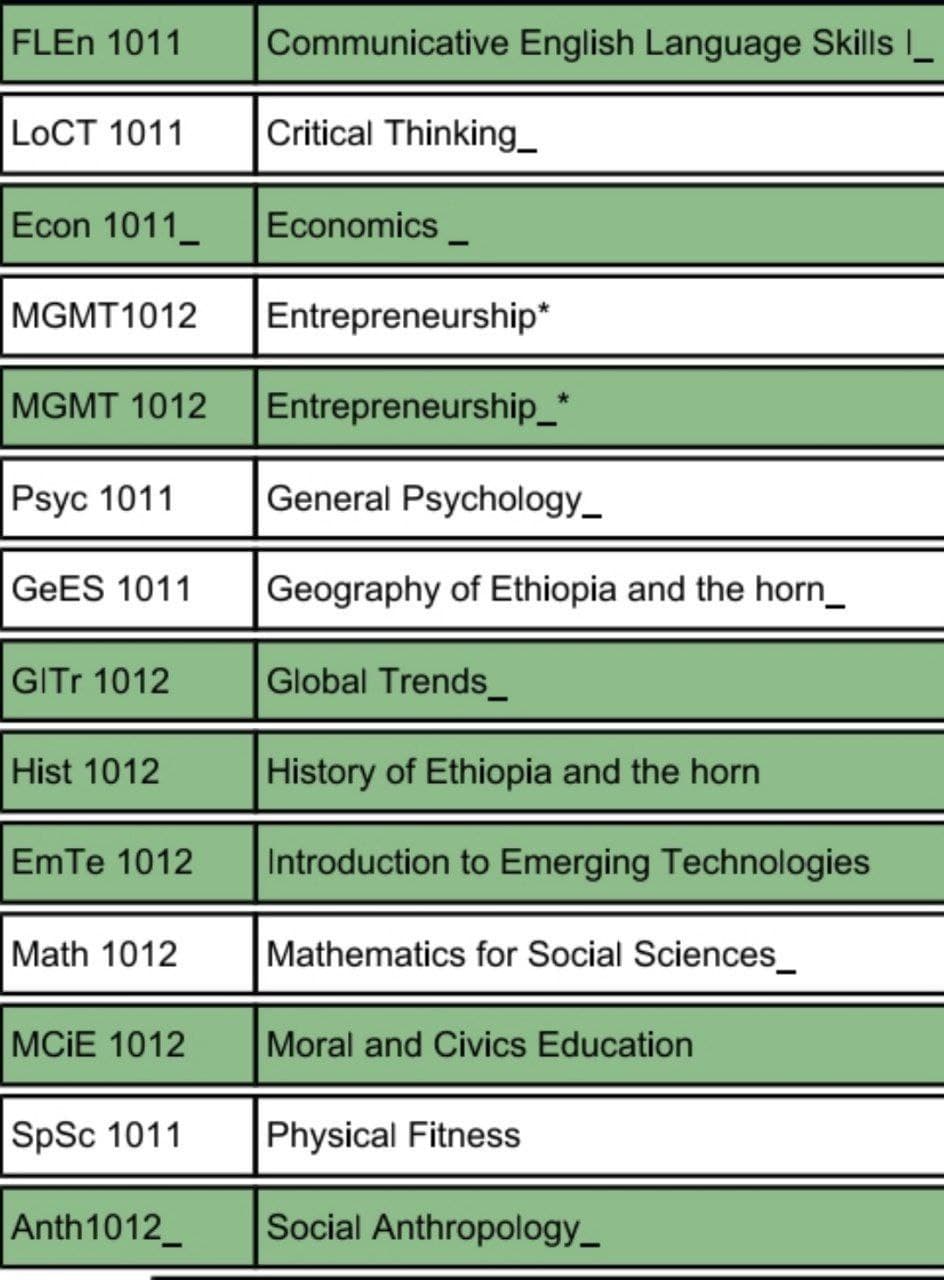944x1280 pixels.
Task: Click Moral and Civics Education cell
Action: click(x=600, y=1044)
